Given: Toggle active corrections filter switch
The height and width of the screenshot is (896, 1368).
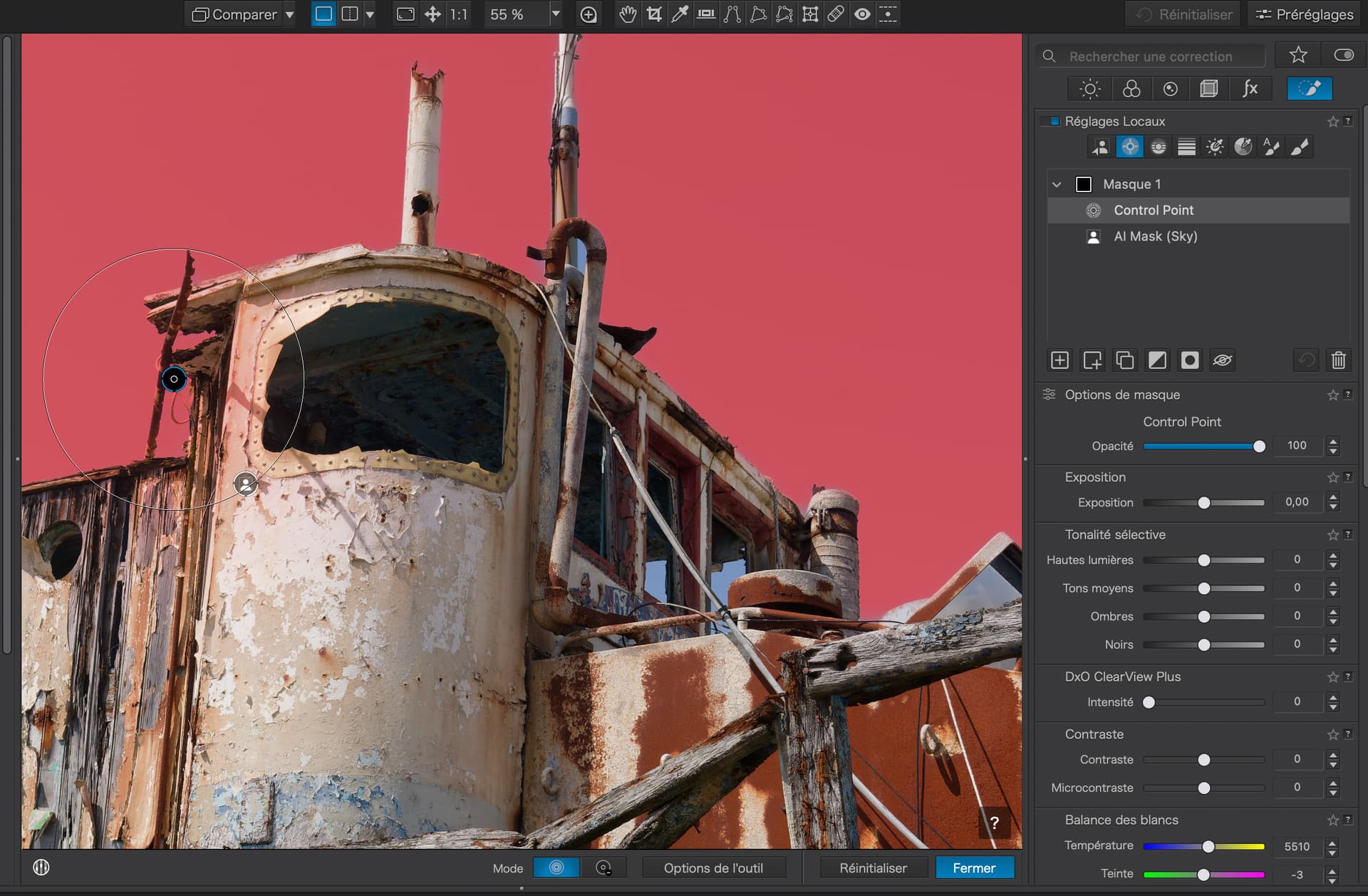Looking at the screenshot, I should [1343, 56].
